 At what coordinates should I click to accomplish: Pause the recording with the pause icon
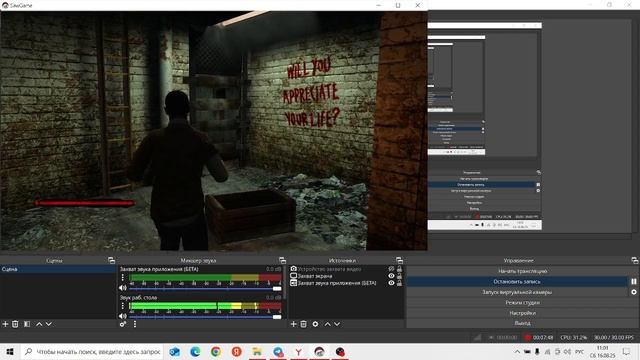633,282
